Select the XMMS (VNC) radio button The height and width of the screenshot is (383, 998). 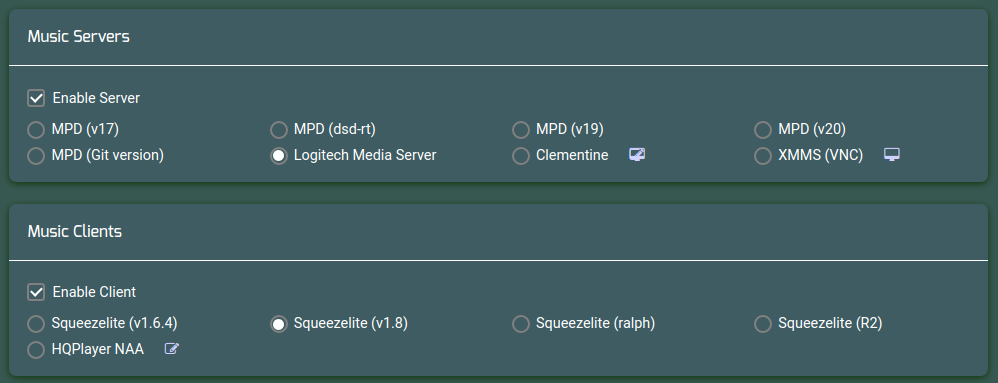point(763,156)
